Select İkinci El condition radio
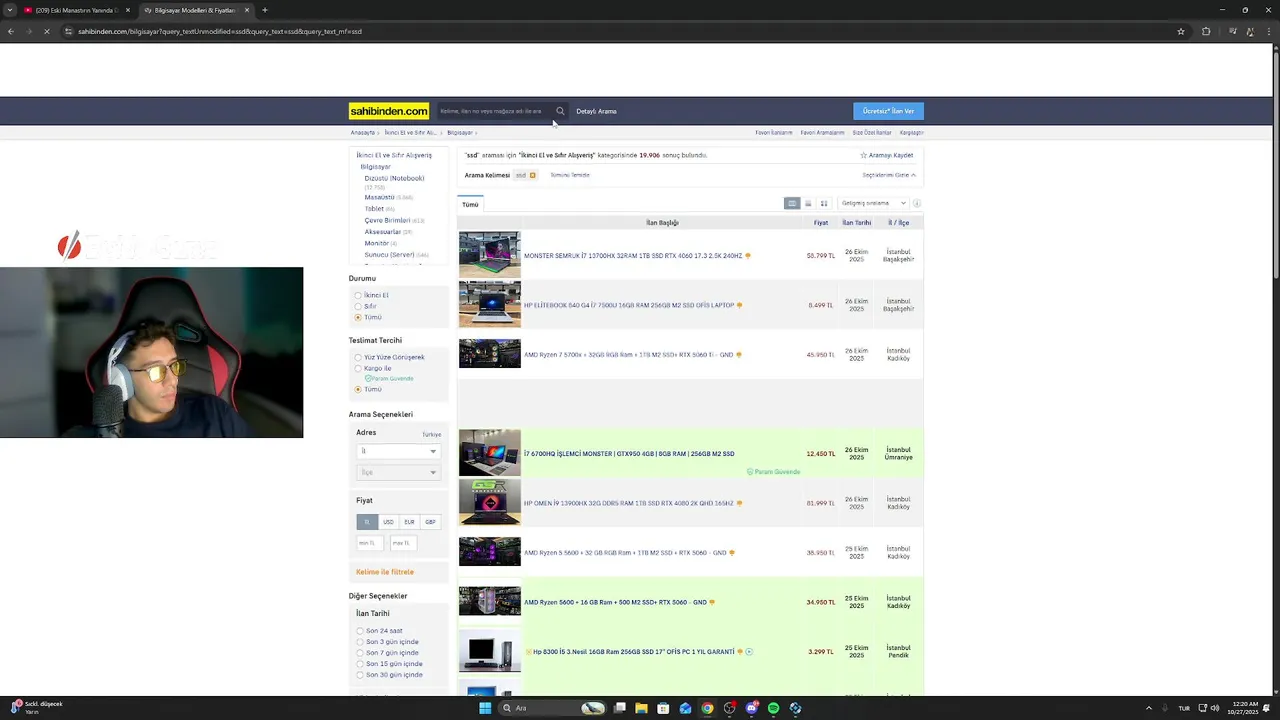The image size is (1280, 720). click(358, 295)
